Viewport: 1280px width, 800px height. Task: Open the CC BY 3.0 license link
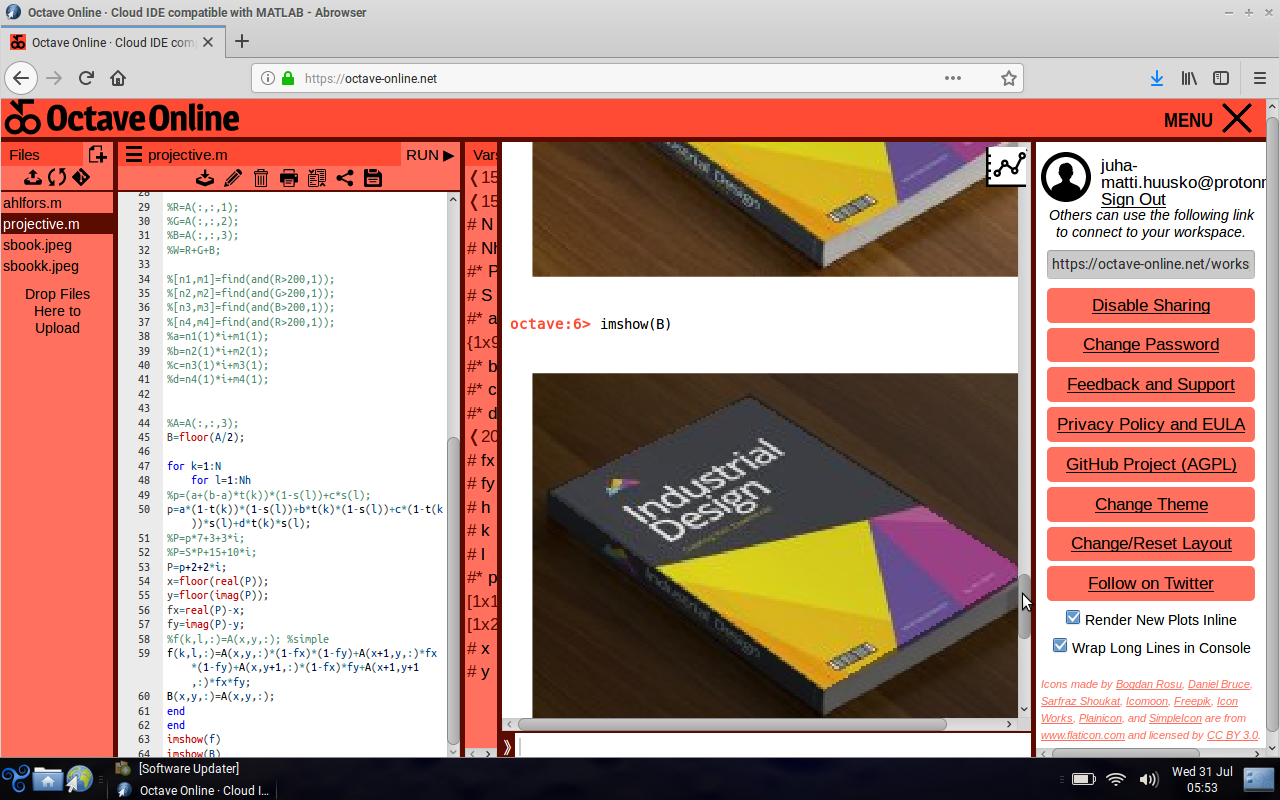point(1232,735)
